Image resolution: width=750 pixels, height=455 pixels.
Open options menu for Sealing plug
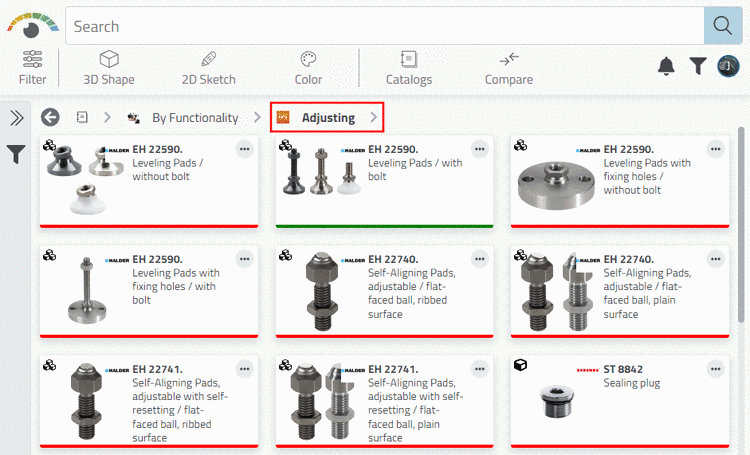pos(716,369)
